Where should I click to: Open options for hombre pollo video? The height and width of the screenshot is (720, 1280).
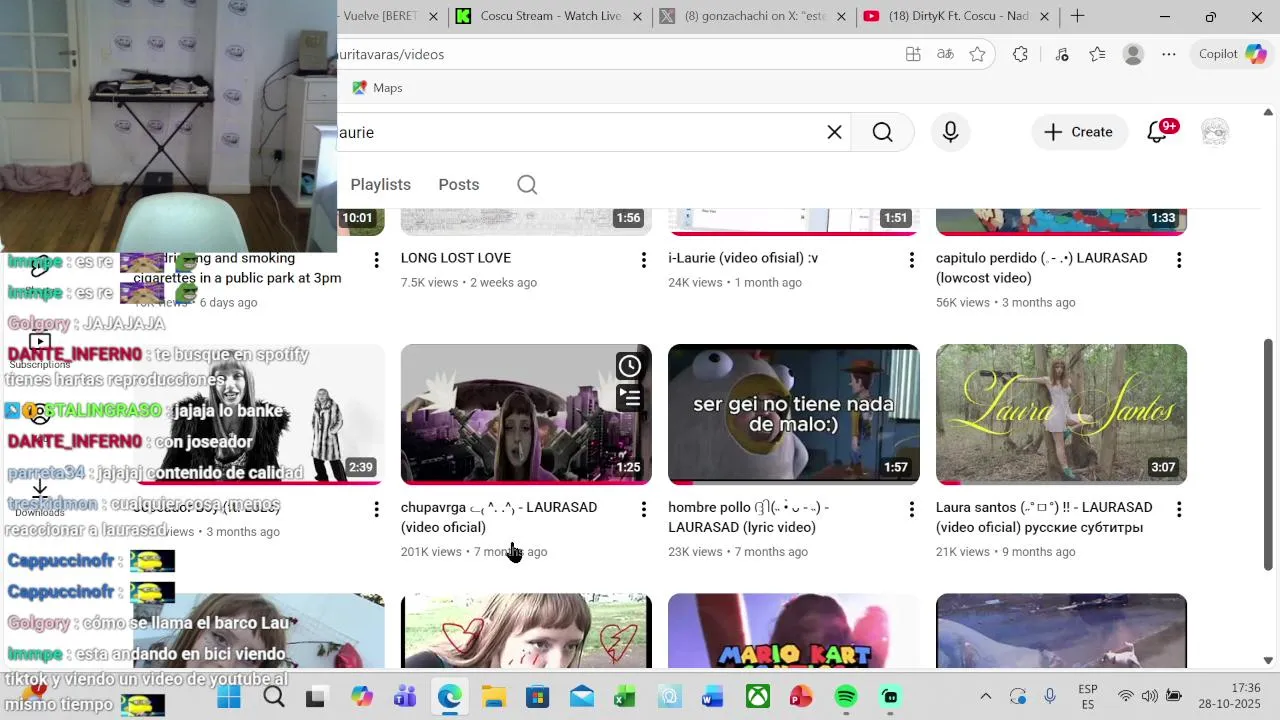click(x=911, y=509)
